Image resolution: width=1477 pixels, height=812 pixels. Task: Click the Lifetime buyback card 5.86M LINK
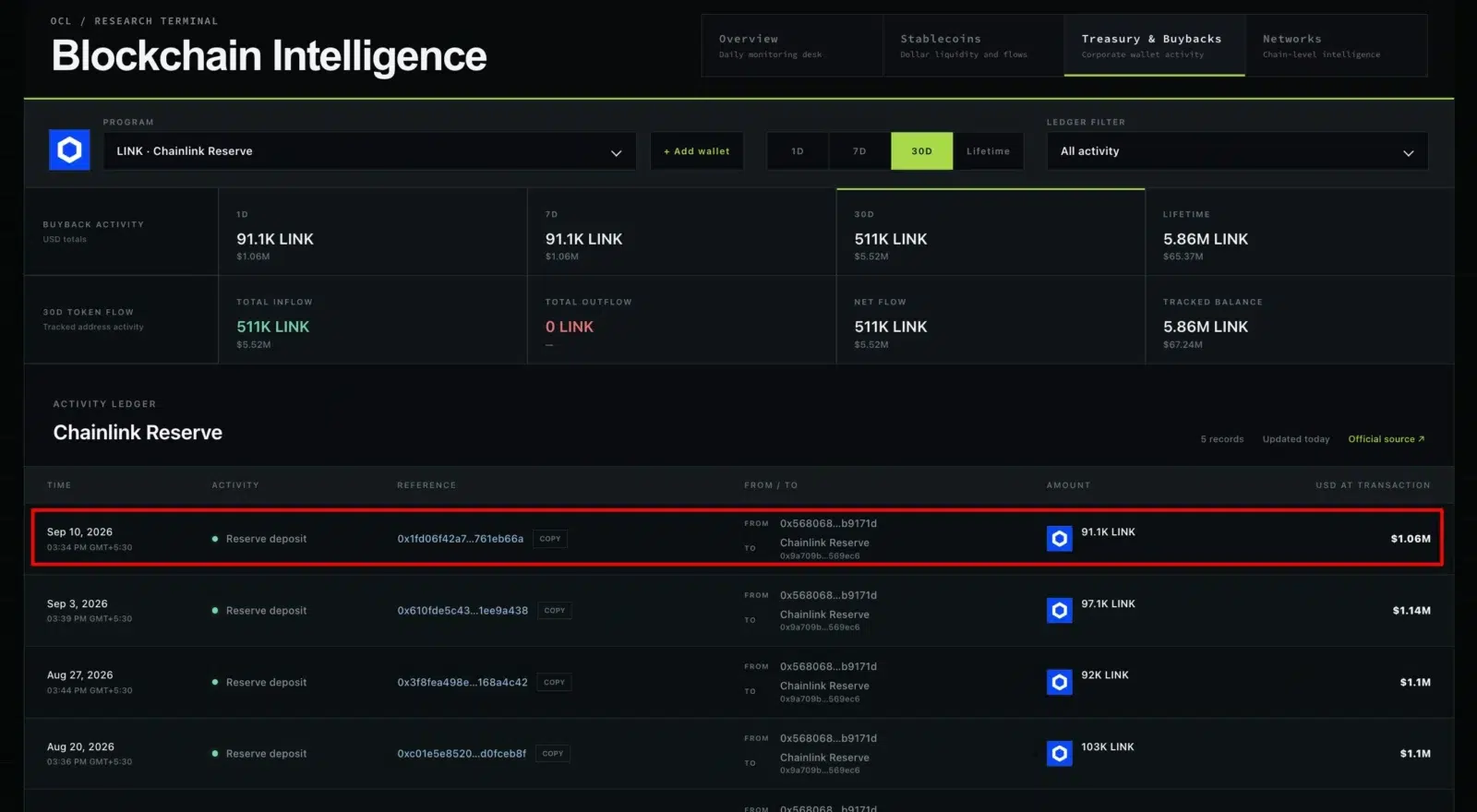[1300, 232]
